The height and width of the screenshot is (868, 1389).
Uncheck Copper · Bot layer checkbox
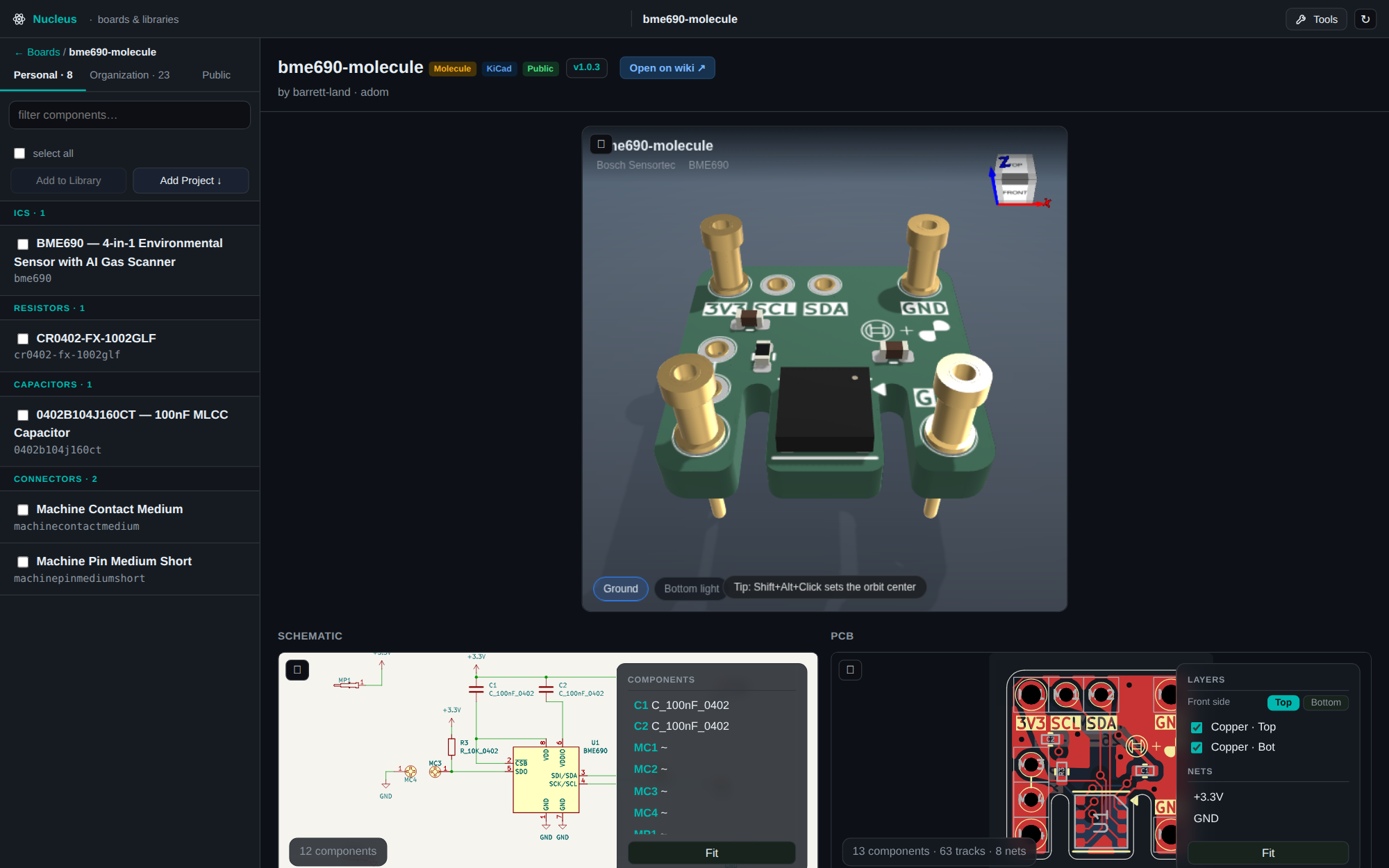click(x=1197, y=748)
